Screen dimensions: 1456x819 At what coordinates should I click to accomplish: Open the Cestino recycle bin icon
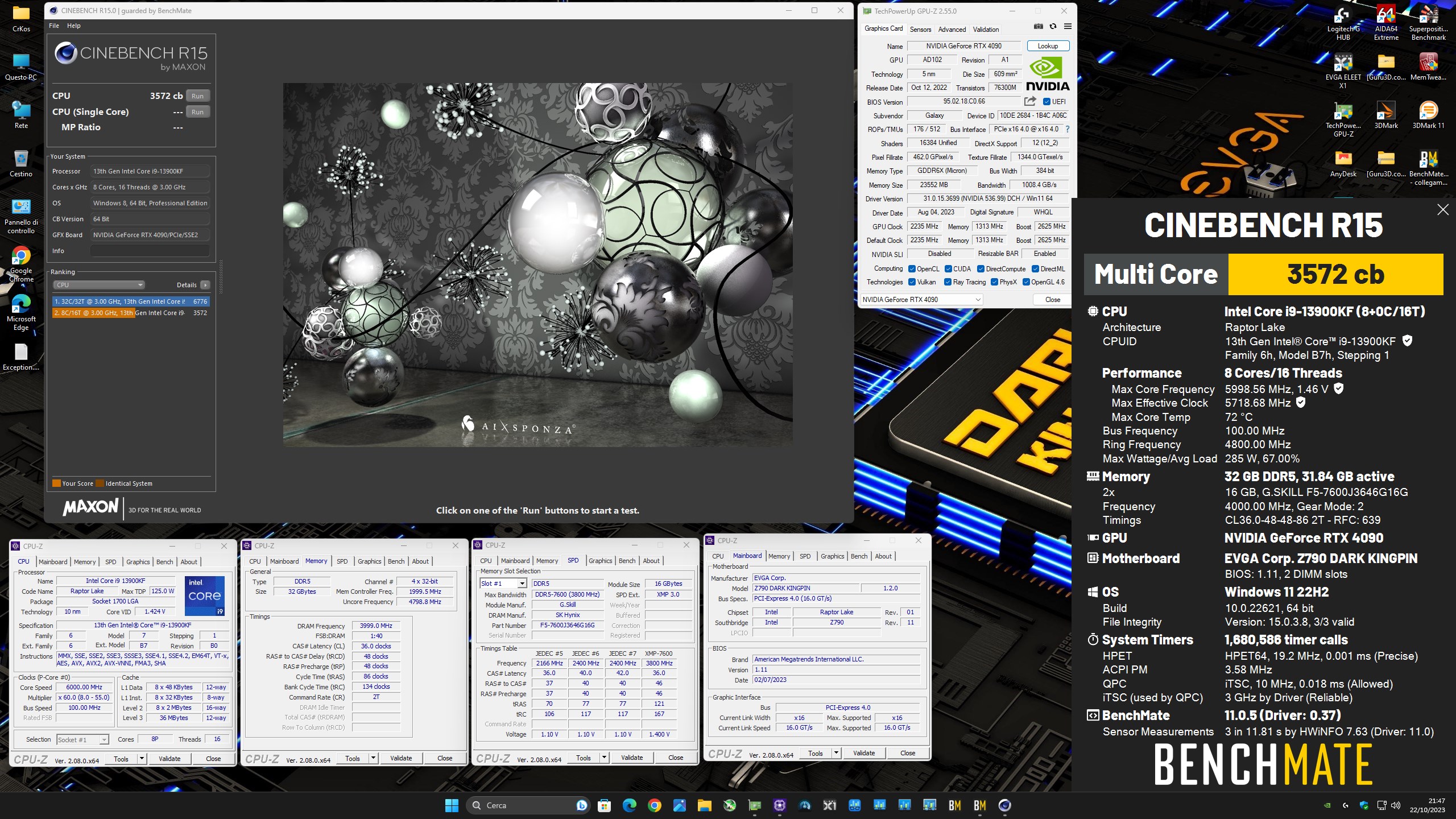tap(21, 164)
